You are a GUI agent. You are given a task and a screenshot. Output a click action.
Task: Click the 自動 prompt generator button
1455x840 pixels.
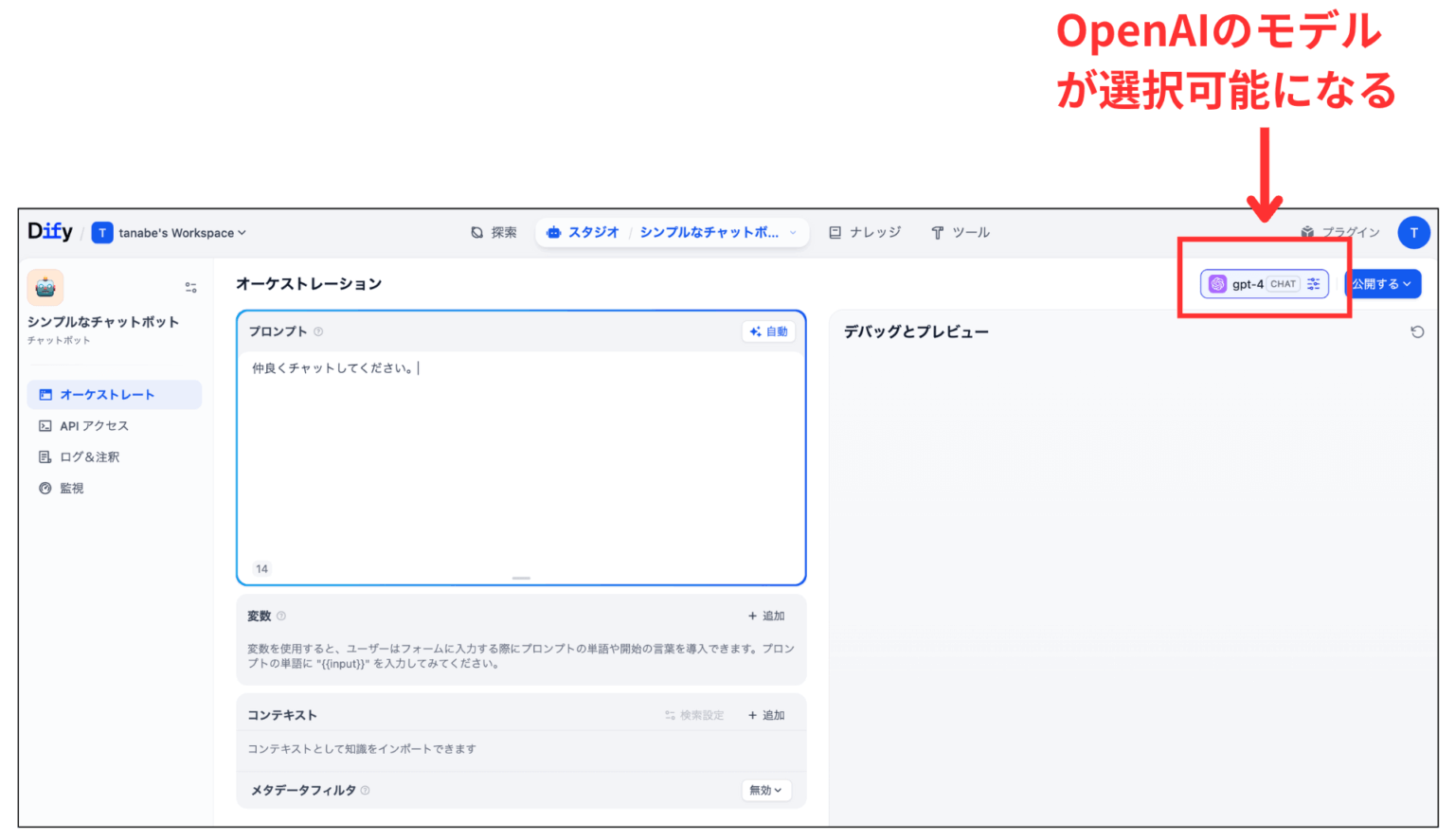coord(768,331)
